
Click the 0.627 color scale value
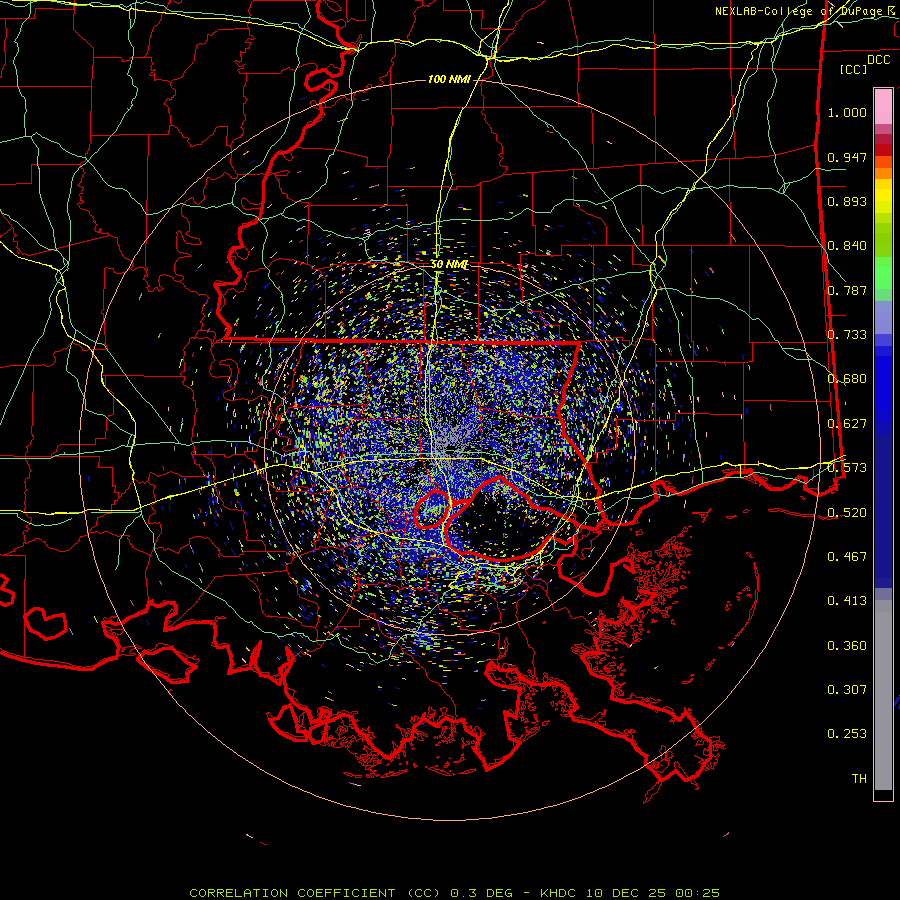click(847, 424)
